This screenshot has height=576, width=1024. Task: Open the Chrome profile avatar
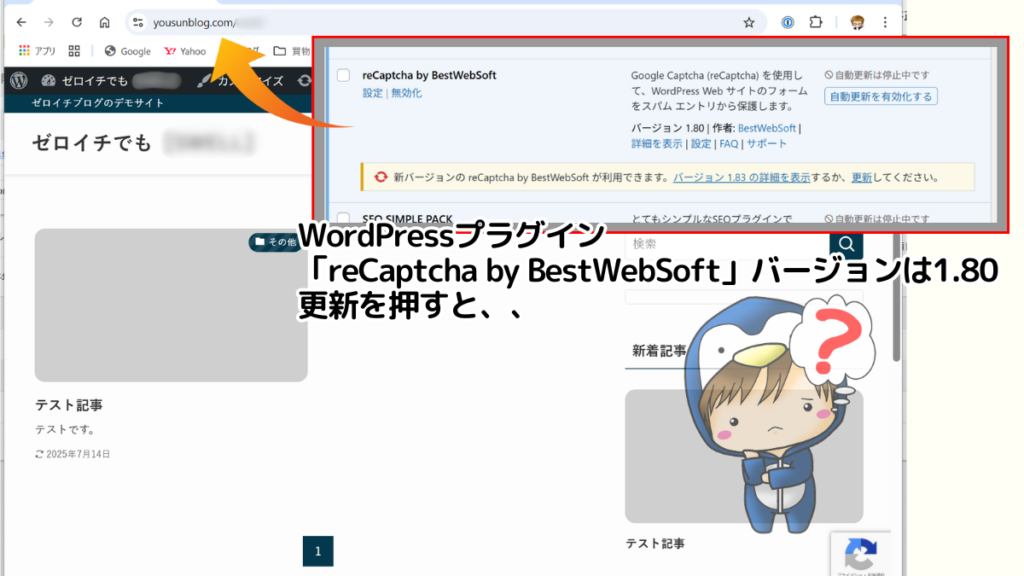pyautogui.click(x=857, y=22)
